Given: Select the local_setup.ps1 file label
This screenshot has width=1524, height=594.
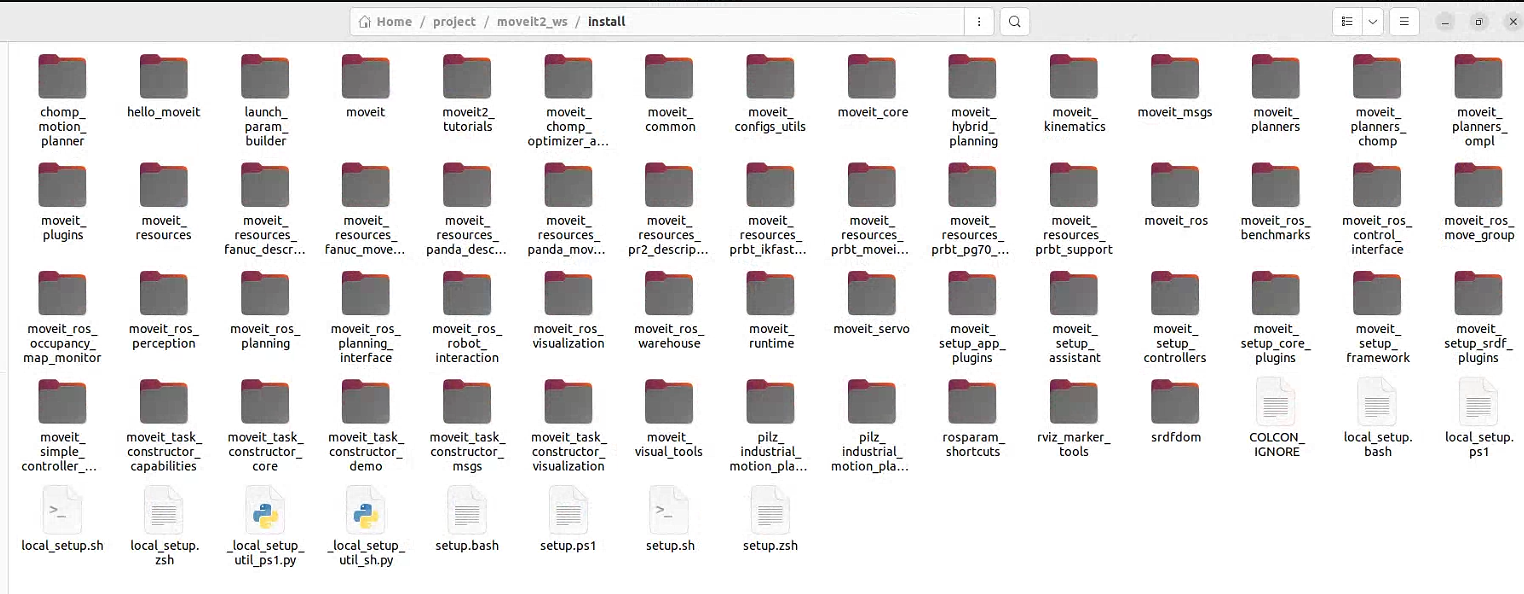Looking at the screenshot, I should [x=1479, y=443].
